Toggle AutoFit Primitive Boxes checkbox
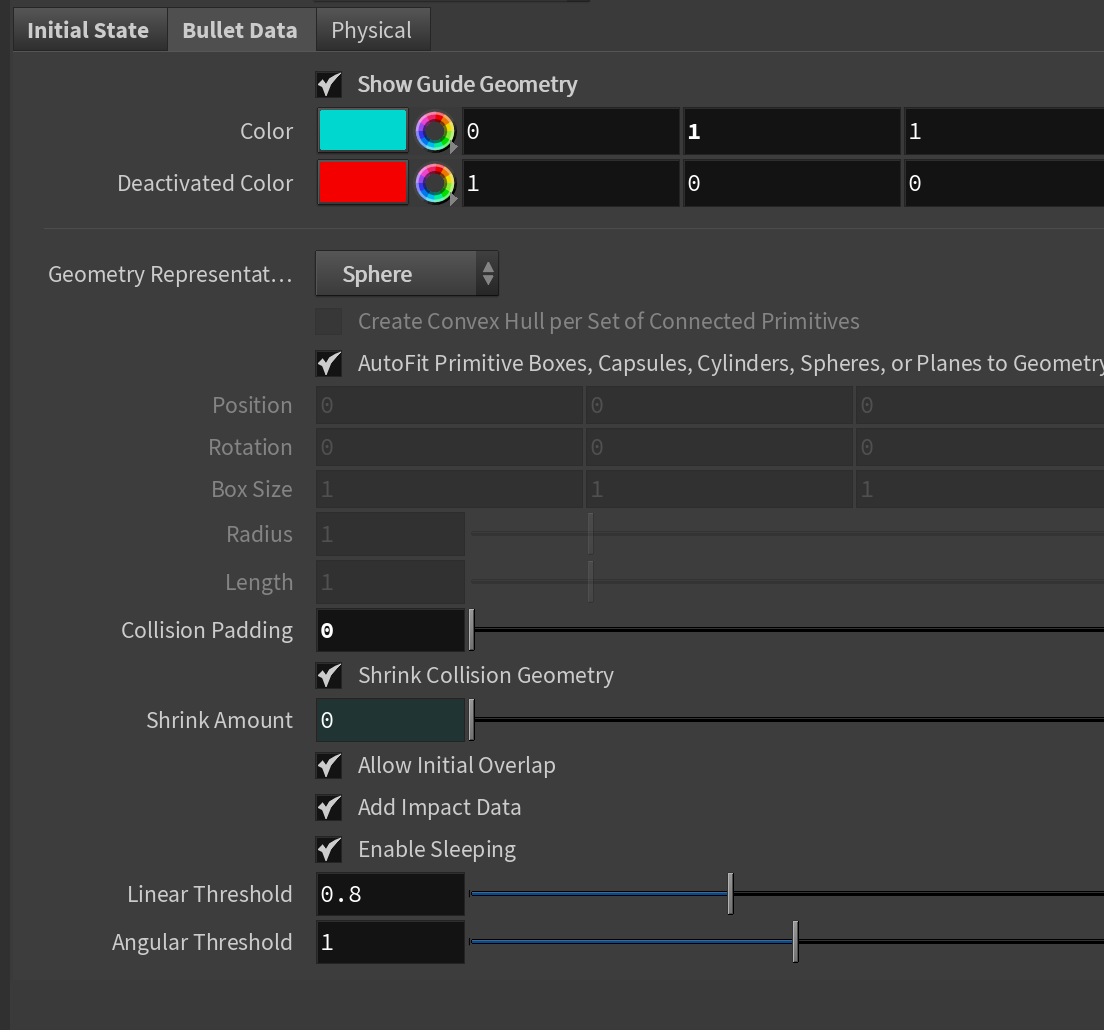 (x=329, y=363)
